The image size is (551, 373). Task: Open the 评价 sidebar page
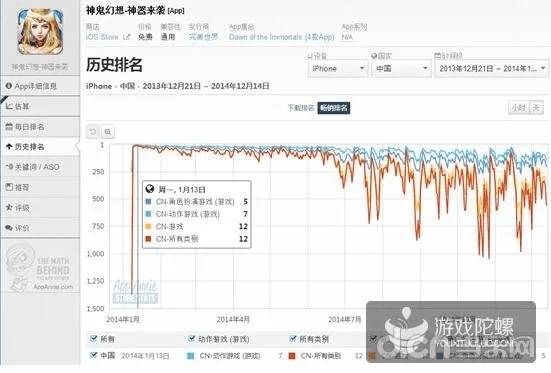click(40, 228)
